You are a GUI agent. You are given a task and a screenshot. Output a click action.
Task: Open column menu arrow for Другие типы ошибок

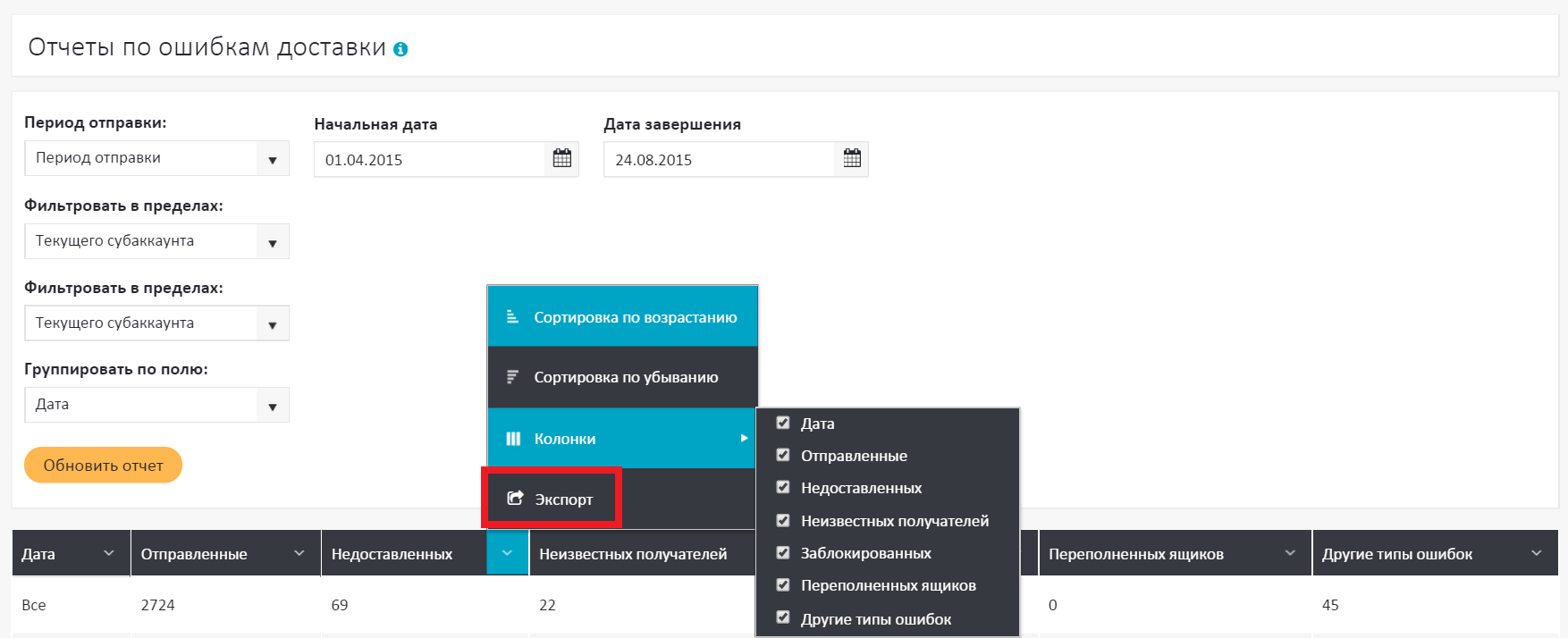[1536, 553]
